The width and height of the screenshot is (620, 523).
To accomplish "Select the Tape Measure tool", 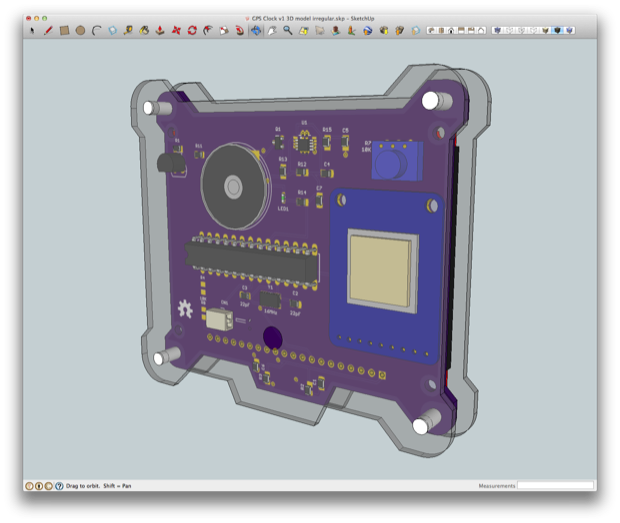I will 128,30.
